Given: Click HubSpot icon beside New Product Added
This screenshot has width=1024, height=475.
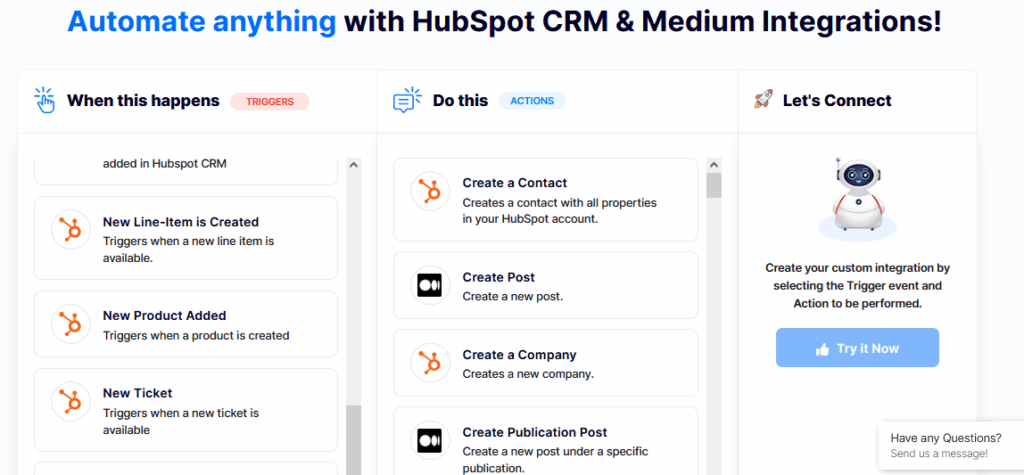Looking at the screenshot, I should pyautogui.click(x=70, y=324).
